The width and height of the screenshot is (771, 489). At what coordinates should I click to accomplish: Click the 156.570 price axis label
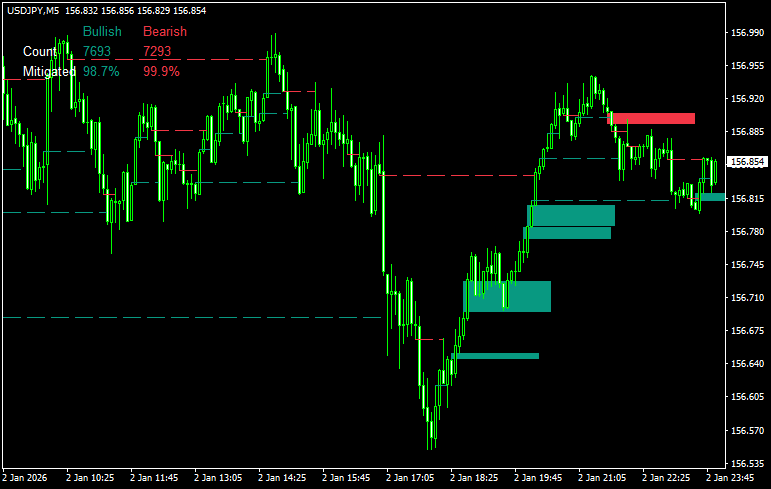748,431
